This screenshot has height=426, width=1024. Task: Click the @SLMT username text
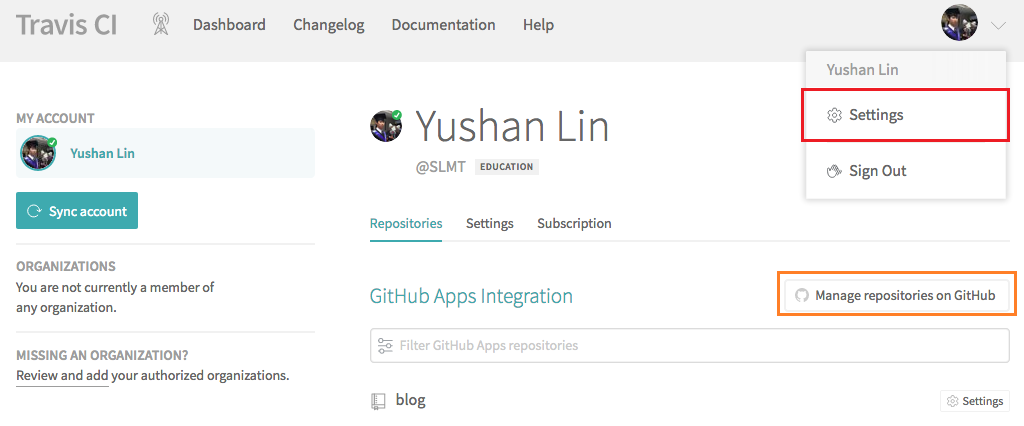coord(441,167)
